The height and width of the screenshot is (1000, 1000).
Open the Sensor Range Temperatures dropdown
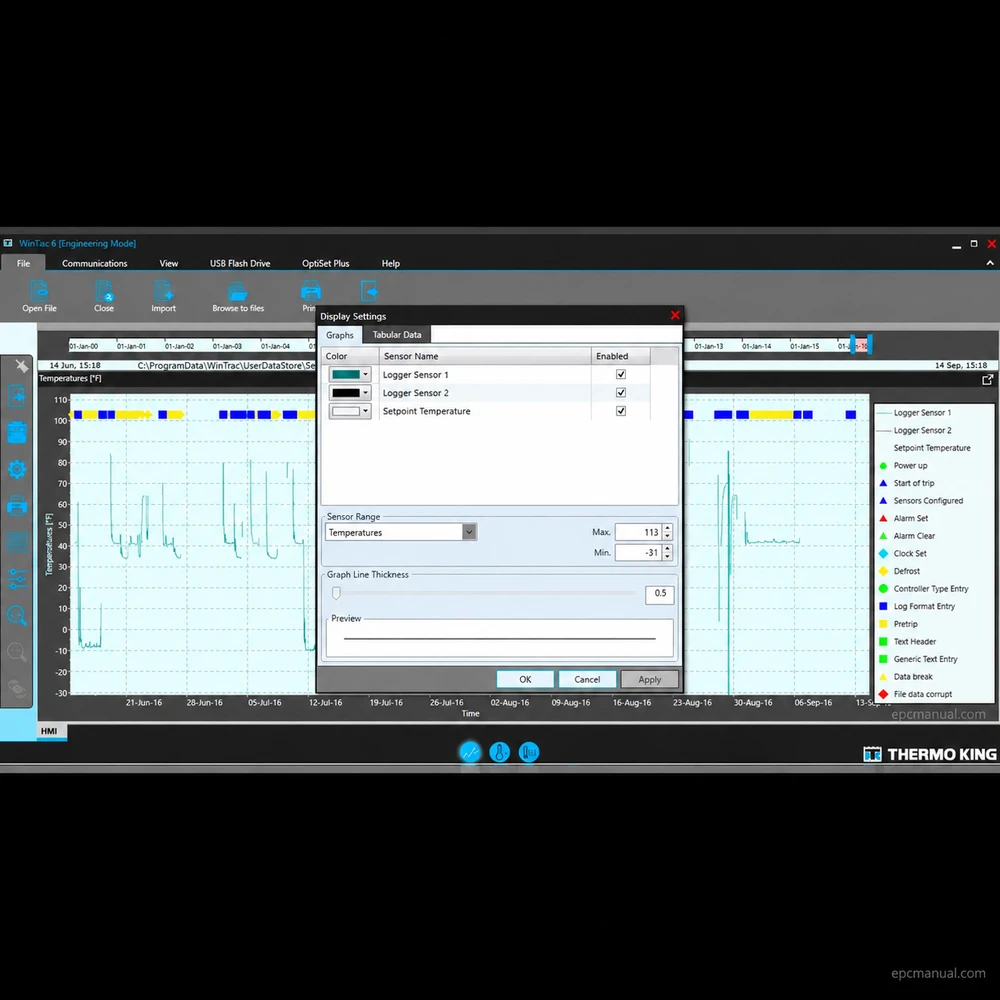click(x=469, y=532)
